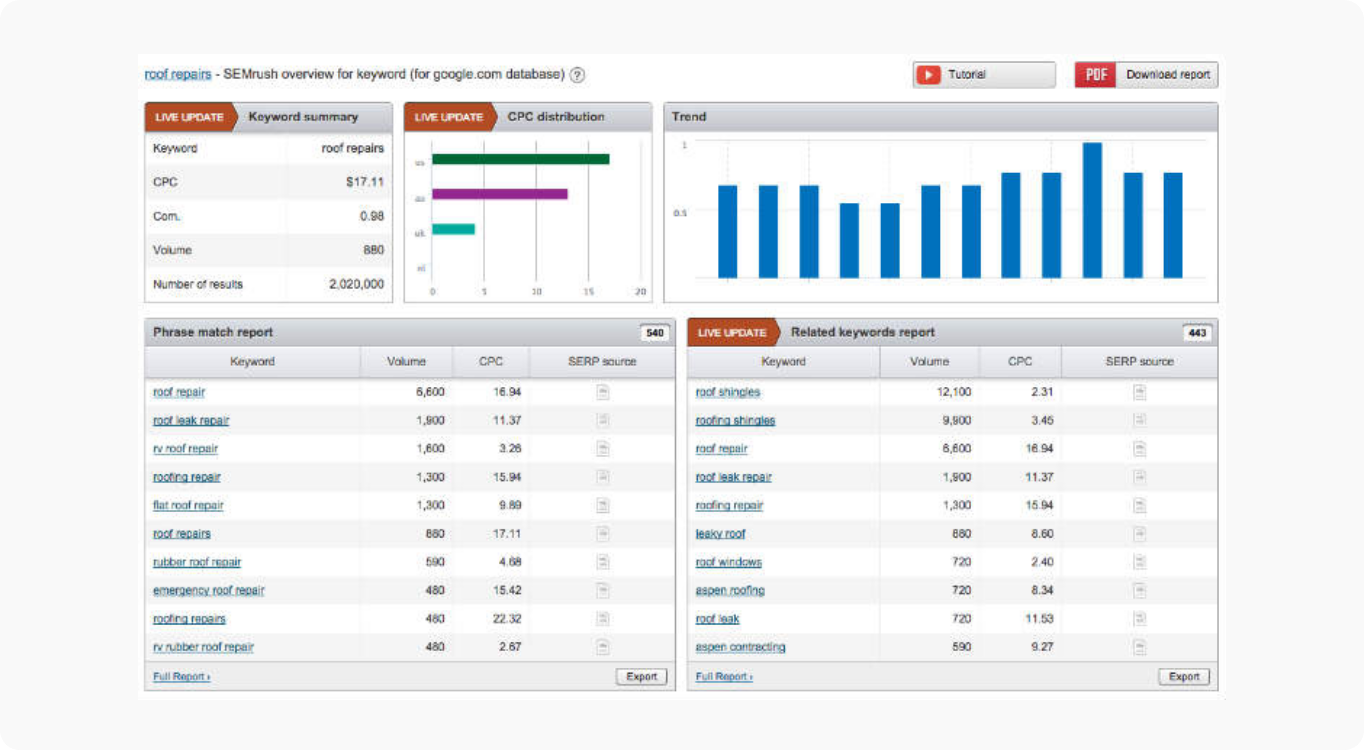Viewport: 1364px width, 750px height.
Task: Click LIVE UPDATE badge on Keyword summary
Action: pos(189,117)
